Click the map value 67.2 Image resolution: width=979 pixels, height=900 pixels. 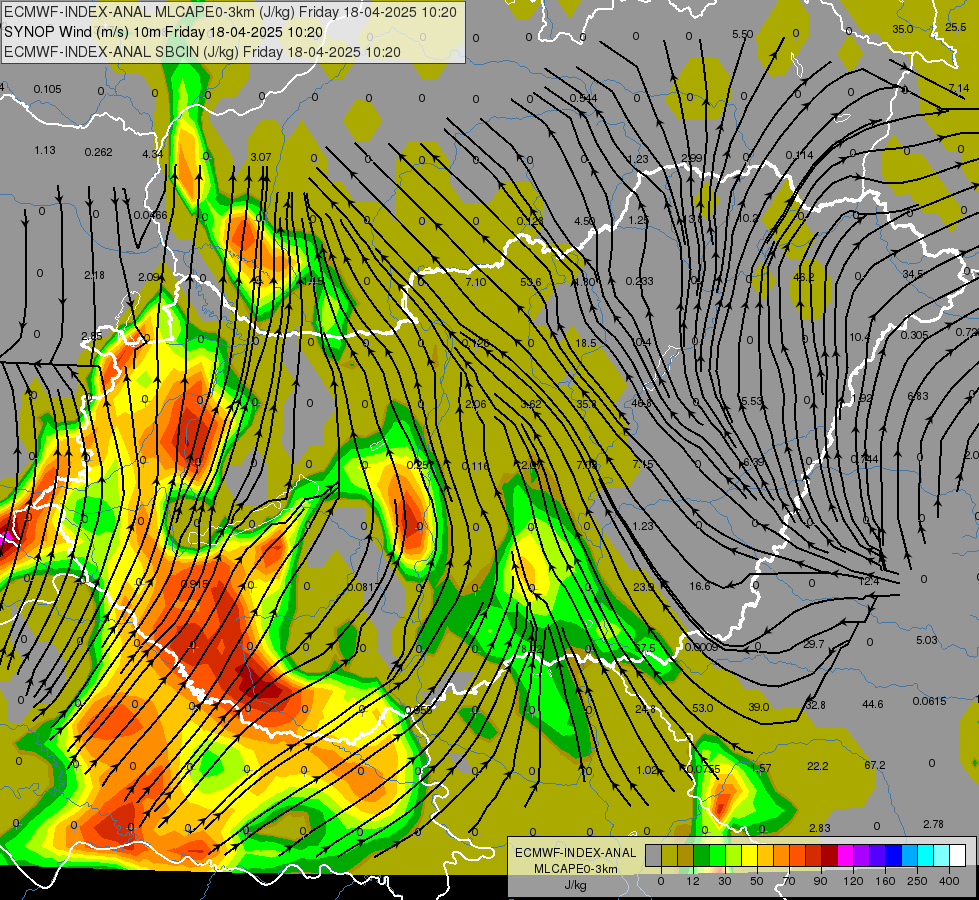[875, 765]
